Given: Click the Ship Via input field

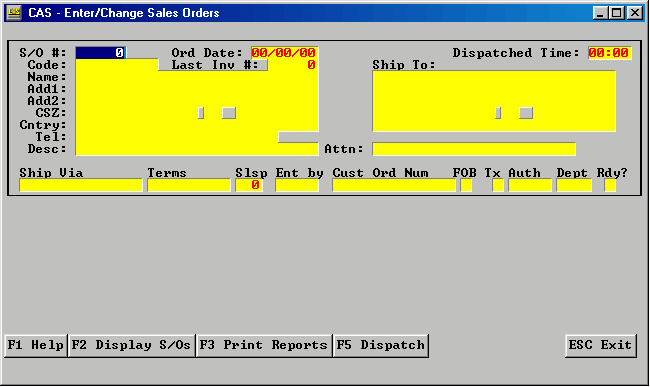Looking at the screenshot, I should 81,185.
